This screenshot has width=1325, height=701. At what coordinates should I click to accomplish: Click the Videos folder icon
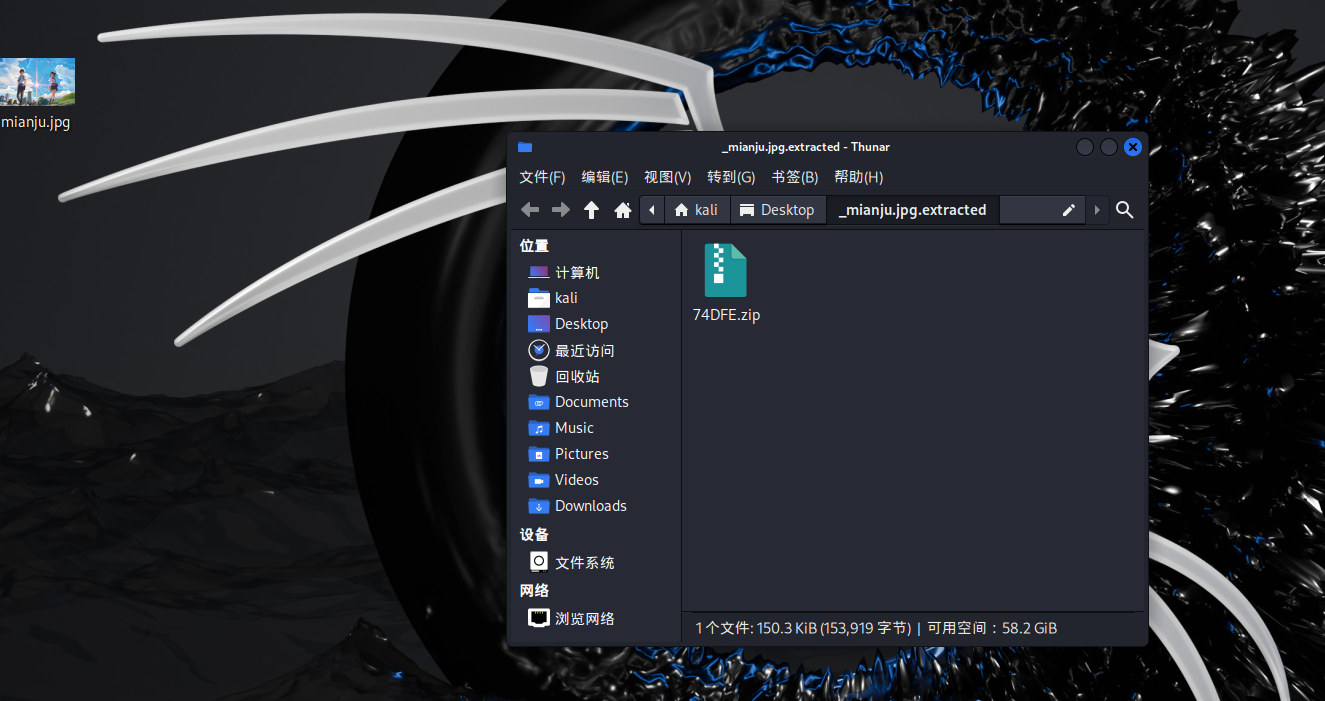click(539, 480)
